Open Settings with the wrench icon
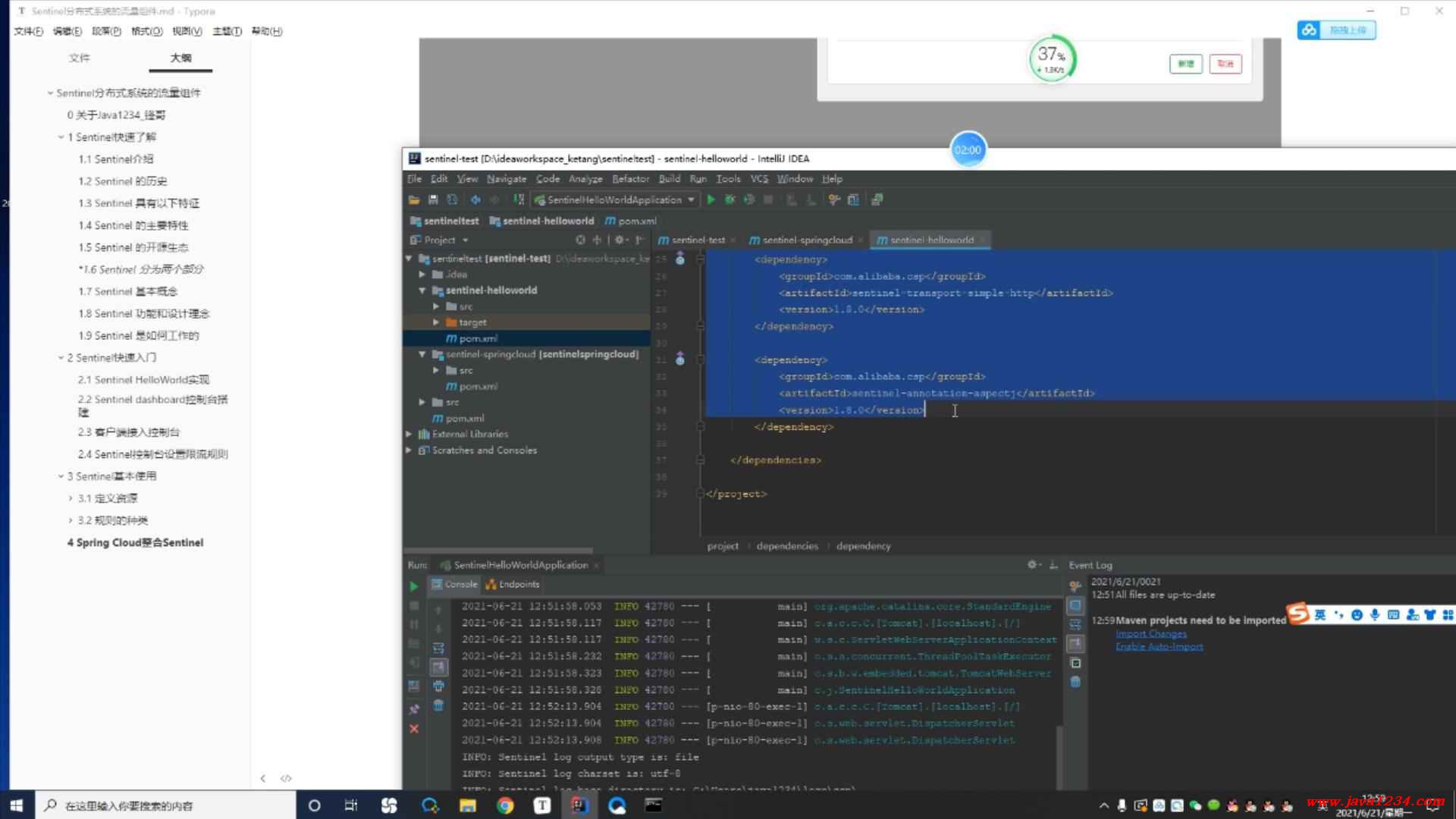The image size is (1456, 819). tap(834, 200)
